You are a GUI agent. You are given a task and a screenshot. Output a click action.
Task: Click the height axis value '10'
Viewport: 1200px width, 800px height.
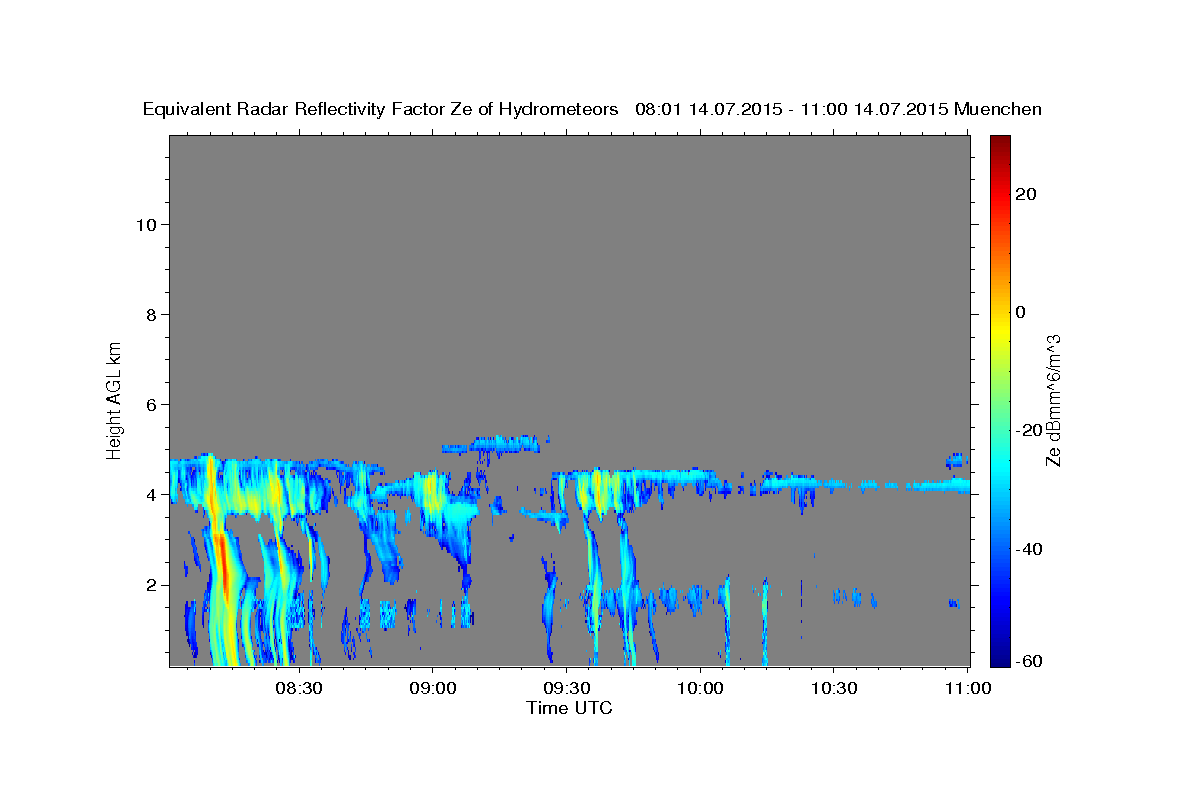tap(148, 224)
